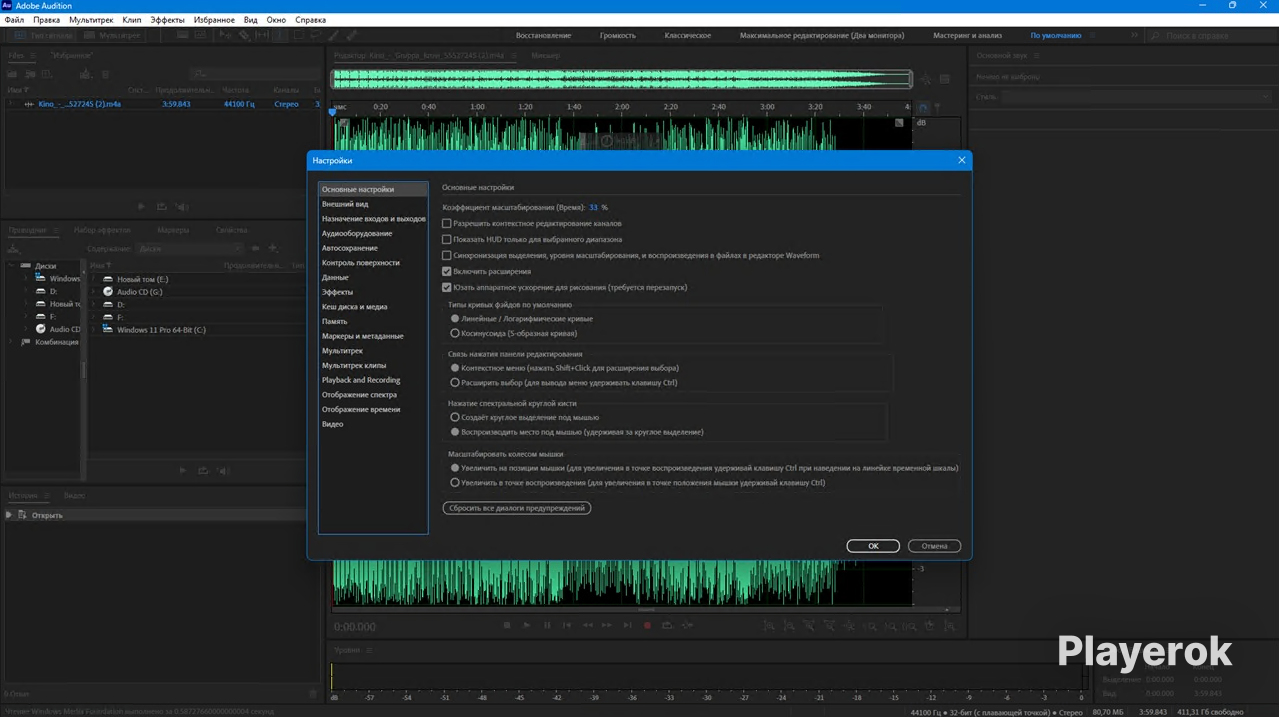
Task: Expand 'Новый том (E:)' in contents list
Action: pyautogui.click(x=93, y=279)
